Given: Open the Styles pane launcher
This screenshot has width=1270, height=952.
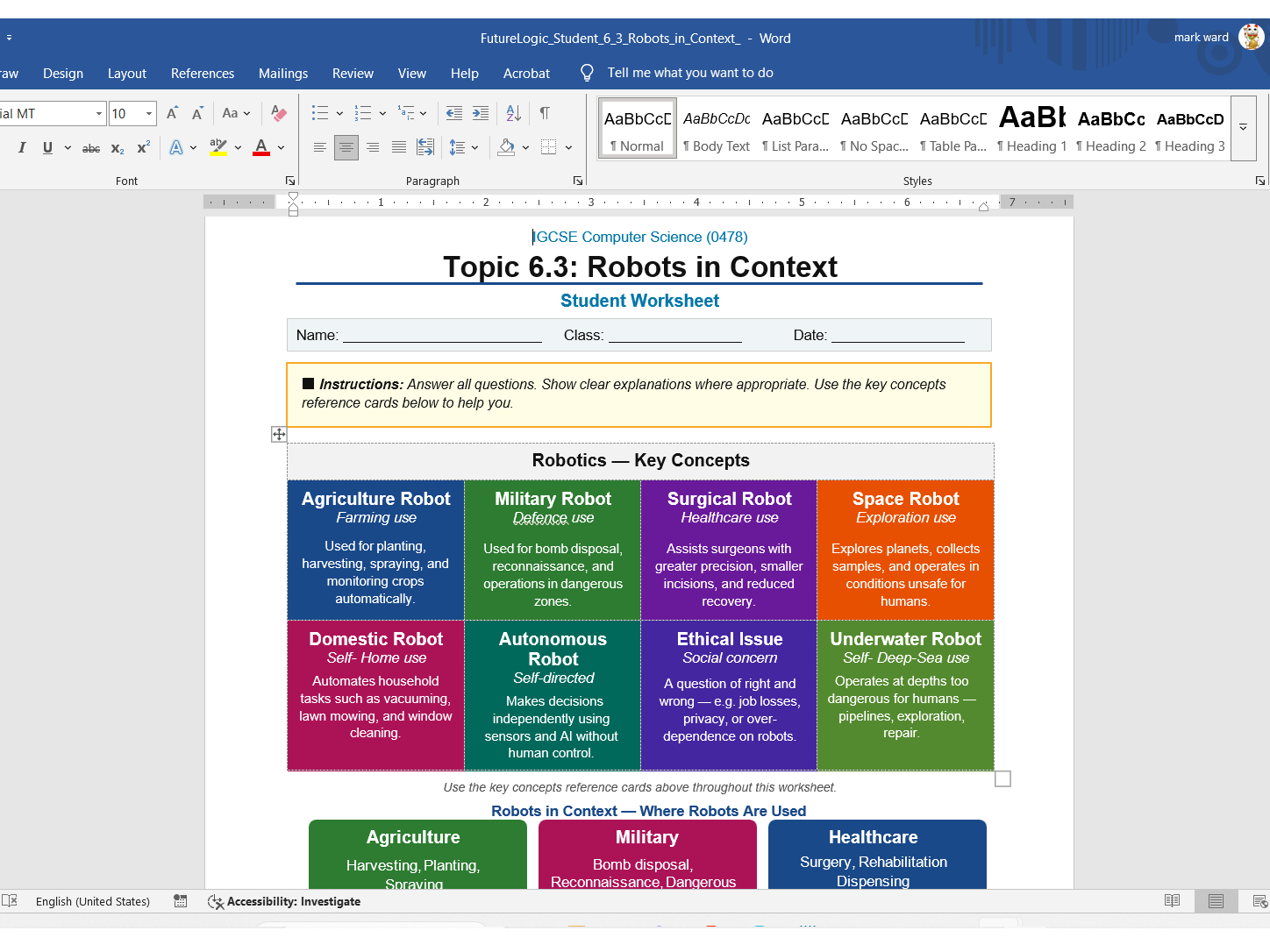Looking at the screenshot, I should tap(1260, 181).
